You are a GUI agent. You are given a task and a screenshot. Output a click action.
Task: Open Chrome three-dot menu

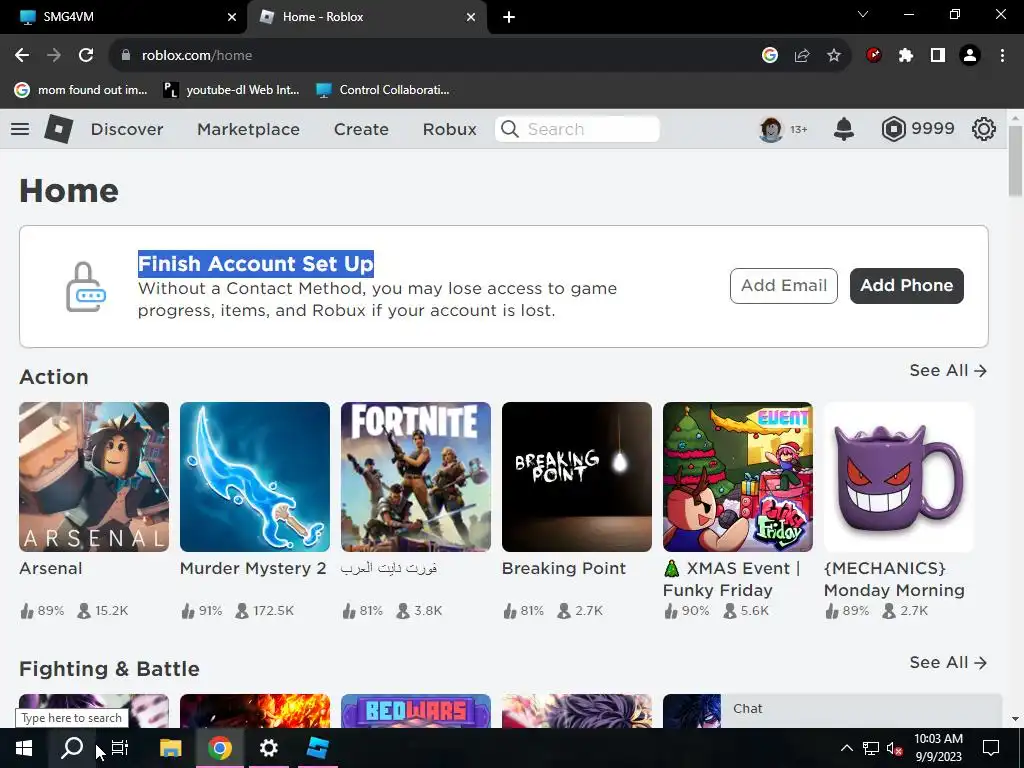(x=1002, y=56)
